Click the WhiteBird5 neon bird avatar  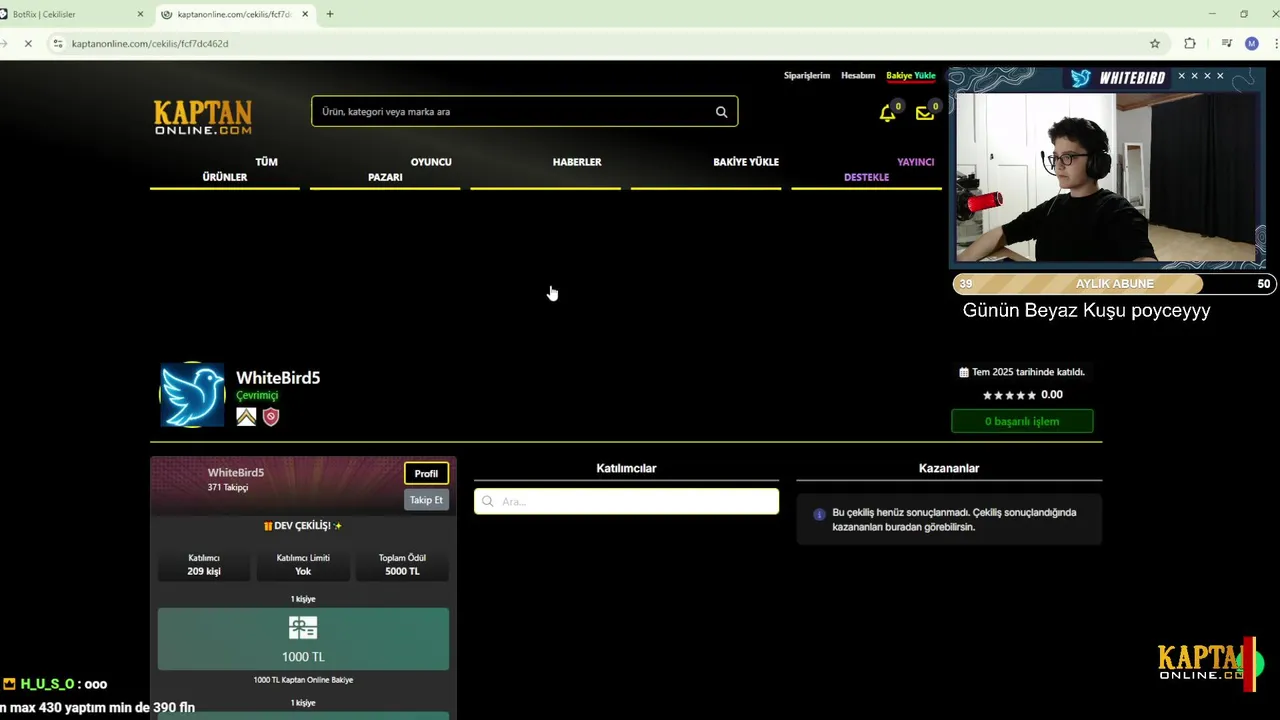(x=193, y=395)
